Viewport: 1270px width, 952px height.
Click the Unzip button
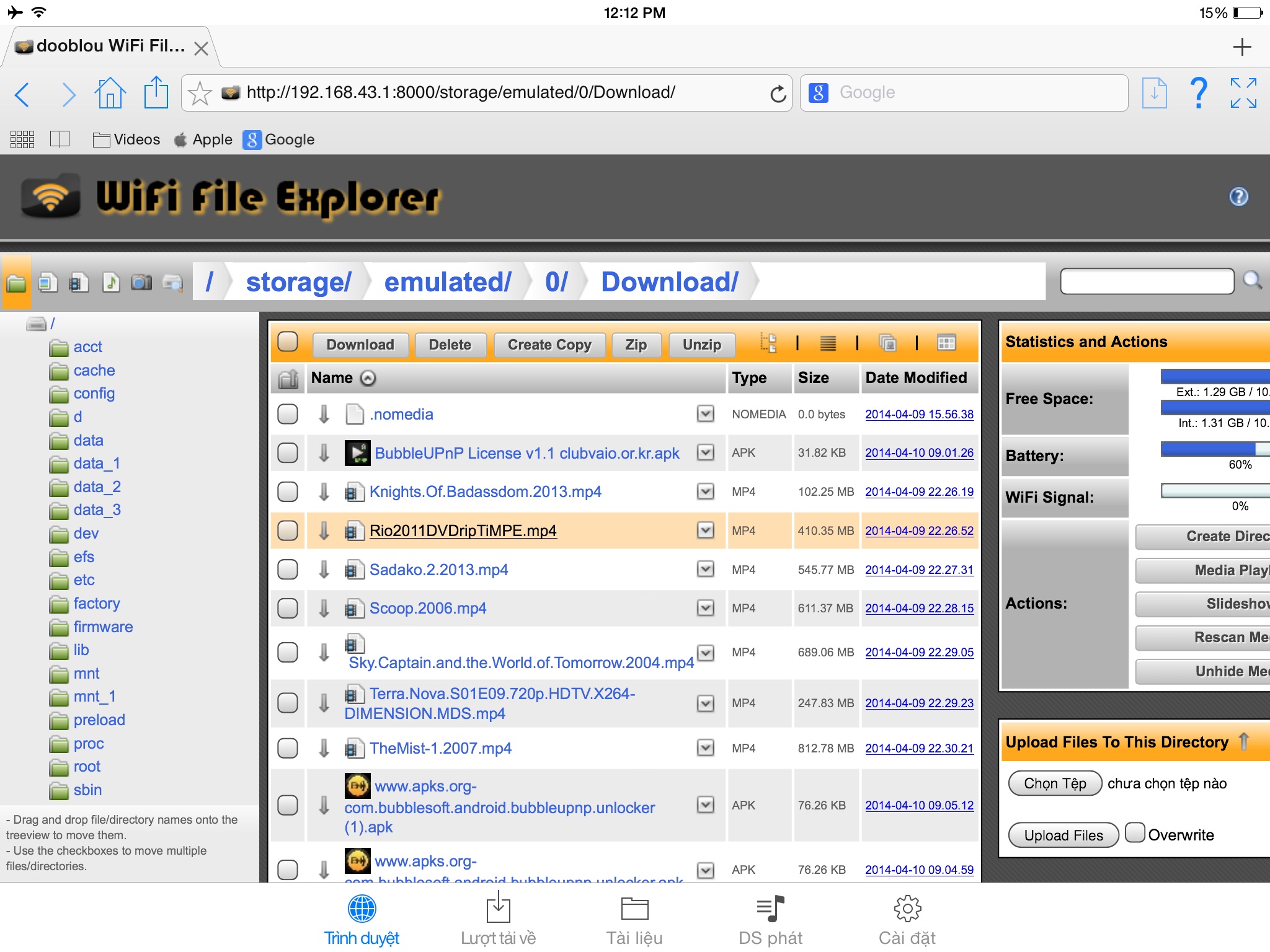click(x=702, y=345)
